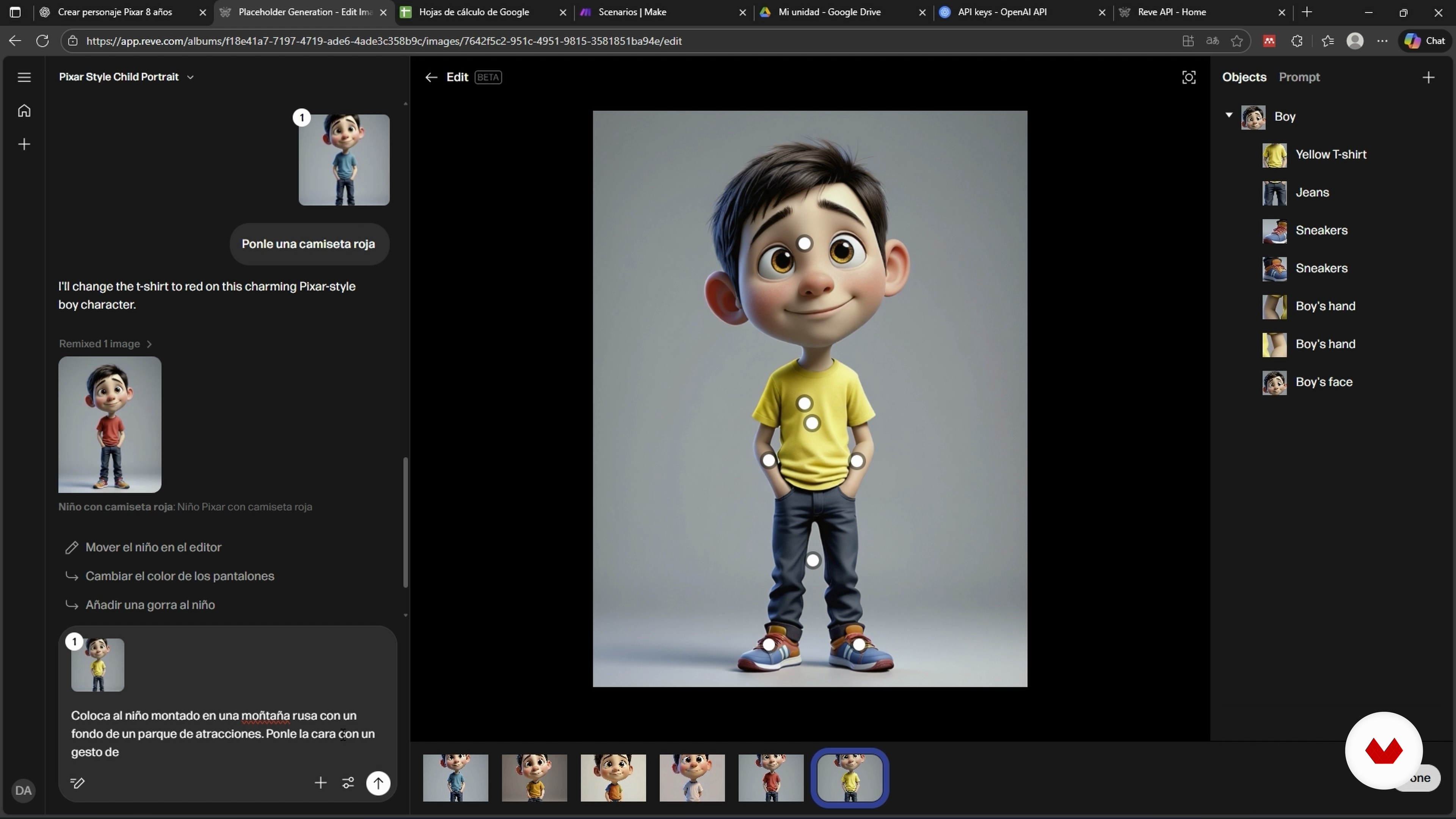Viewport: 1456px width, 819px height.
Task: Switch to Reve API - Home tab
Action: (x=1172, y=12)
